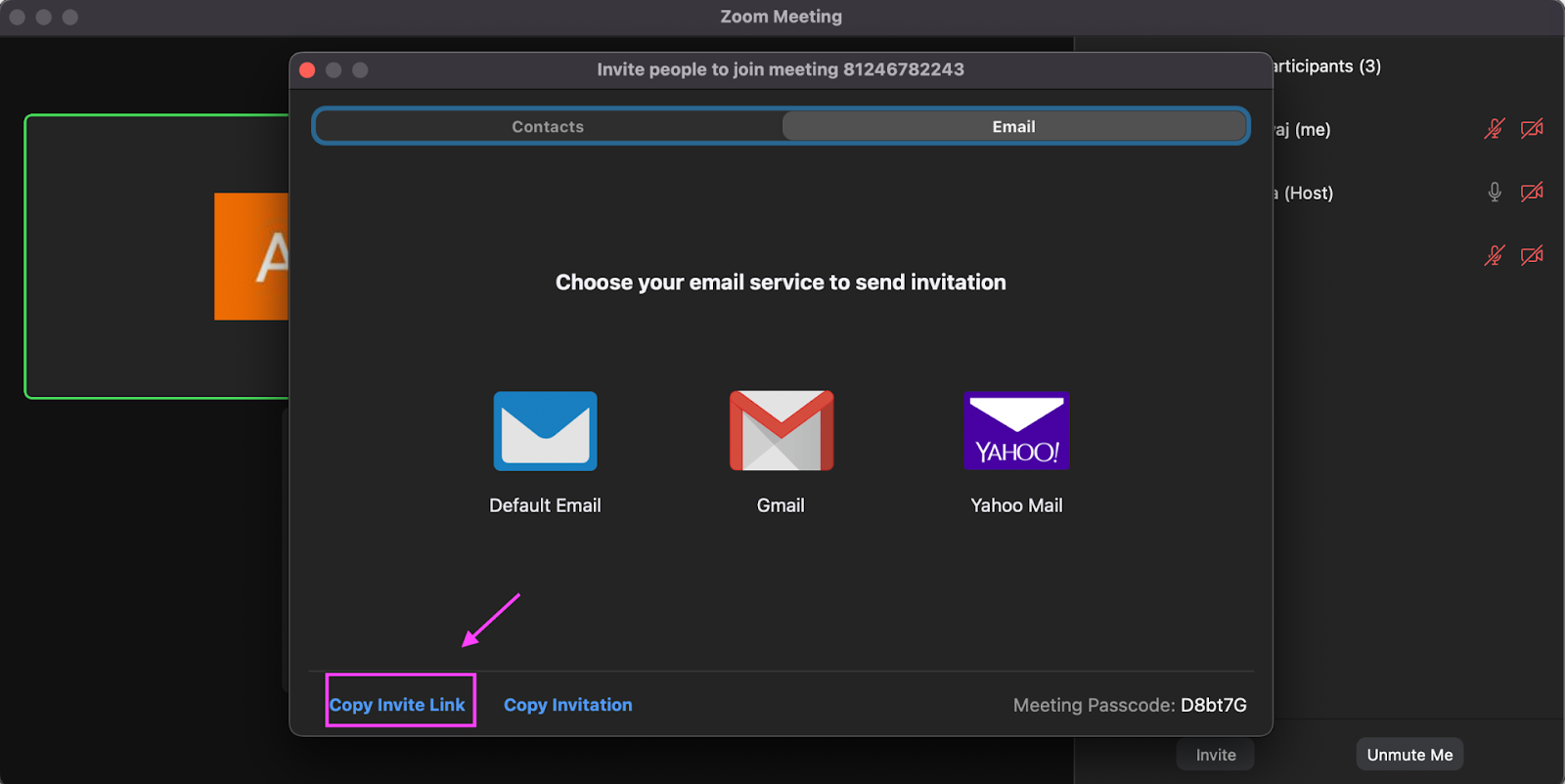Click the Default Email label
The height and width of the screenshot is (784, 1565).
tap(545, 505)
